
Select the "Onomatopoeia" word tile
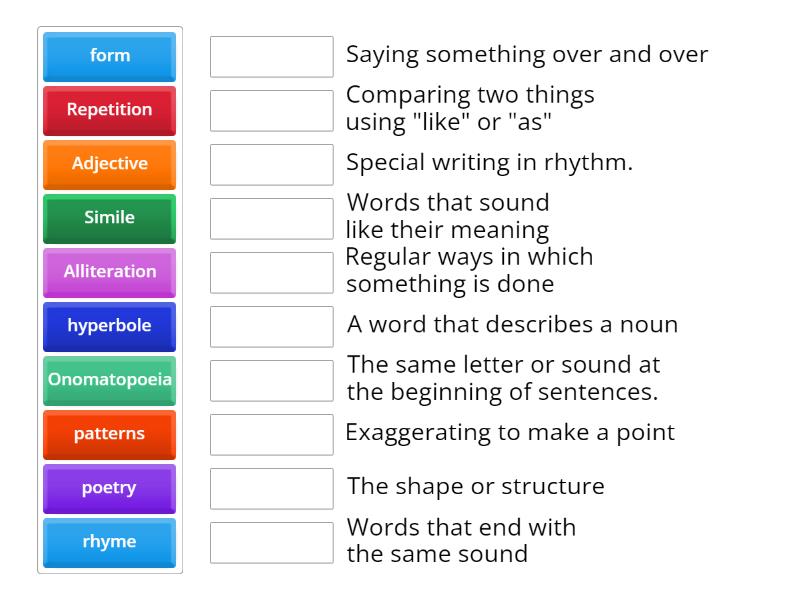(109, 380)
